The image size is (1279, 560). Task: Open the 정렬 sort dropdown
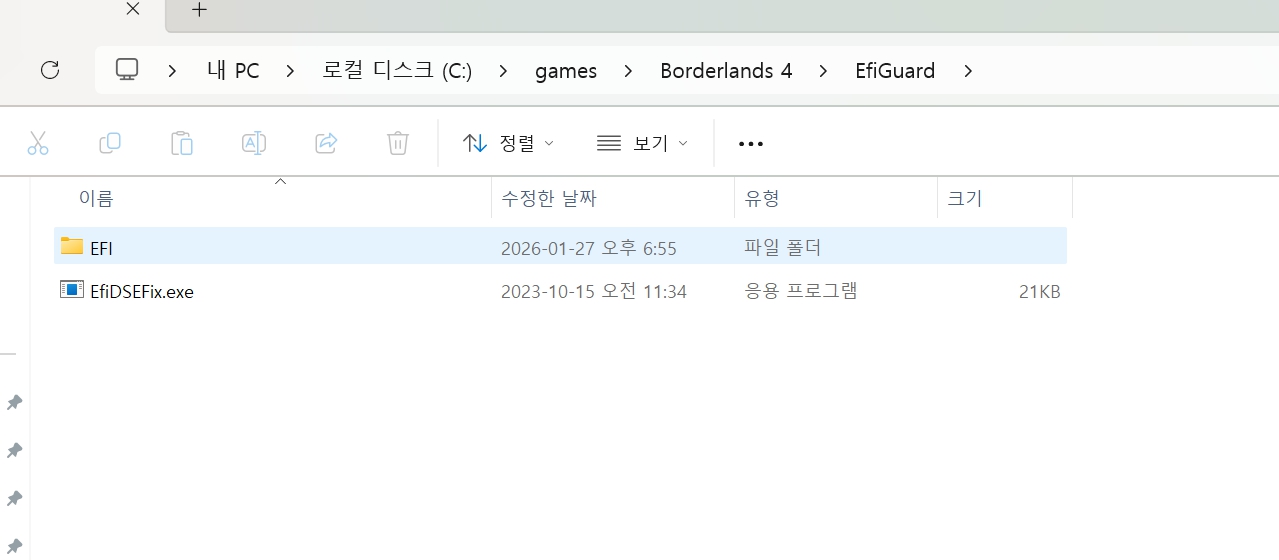(x=508, y=143)
